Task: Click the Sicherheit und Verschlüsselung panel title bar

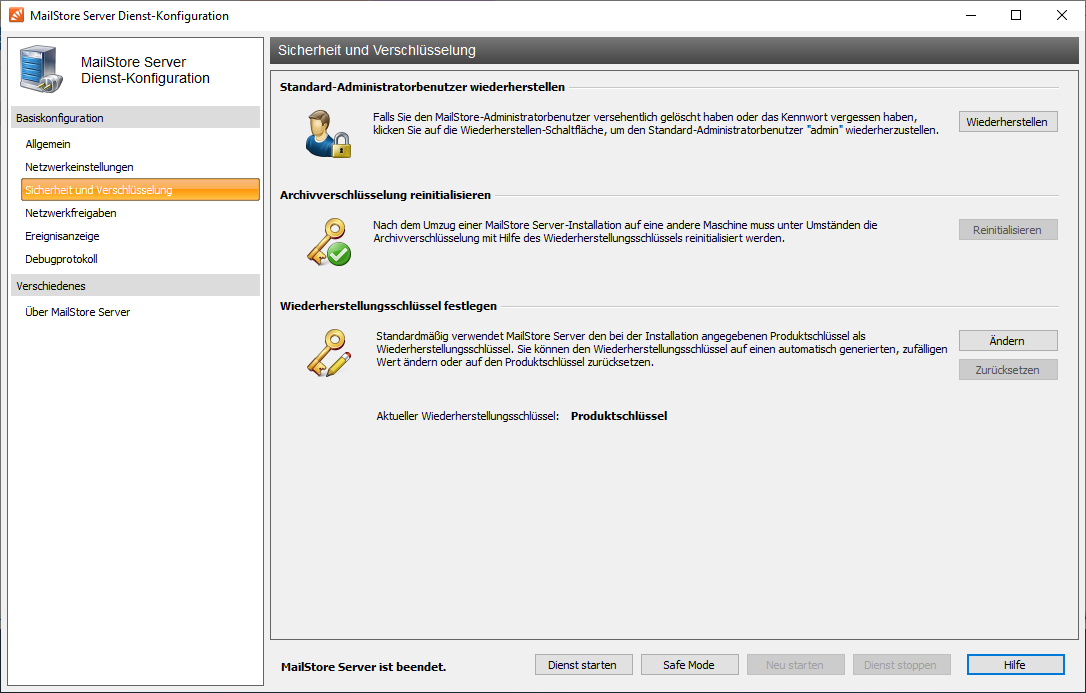Action: [675, 51]
